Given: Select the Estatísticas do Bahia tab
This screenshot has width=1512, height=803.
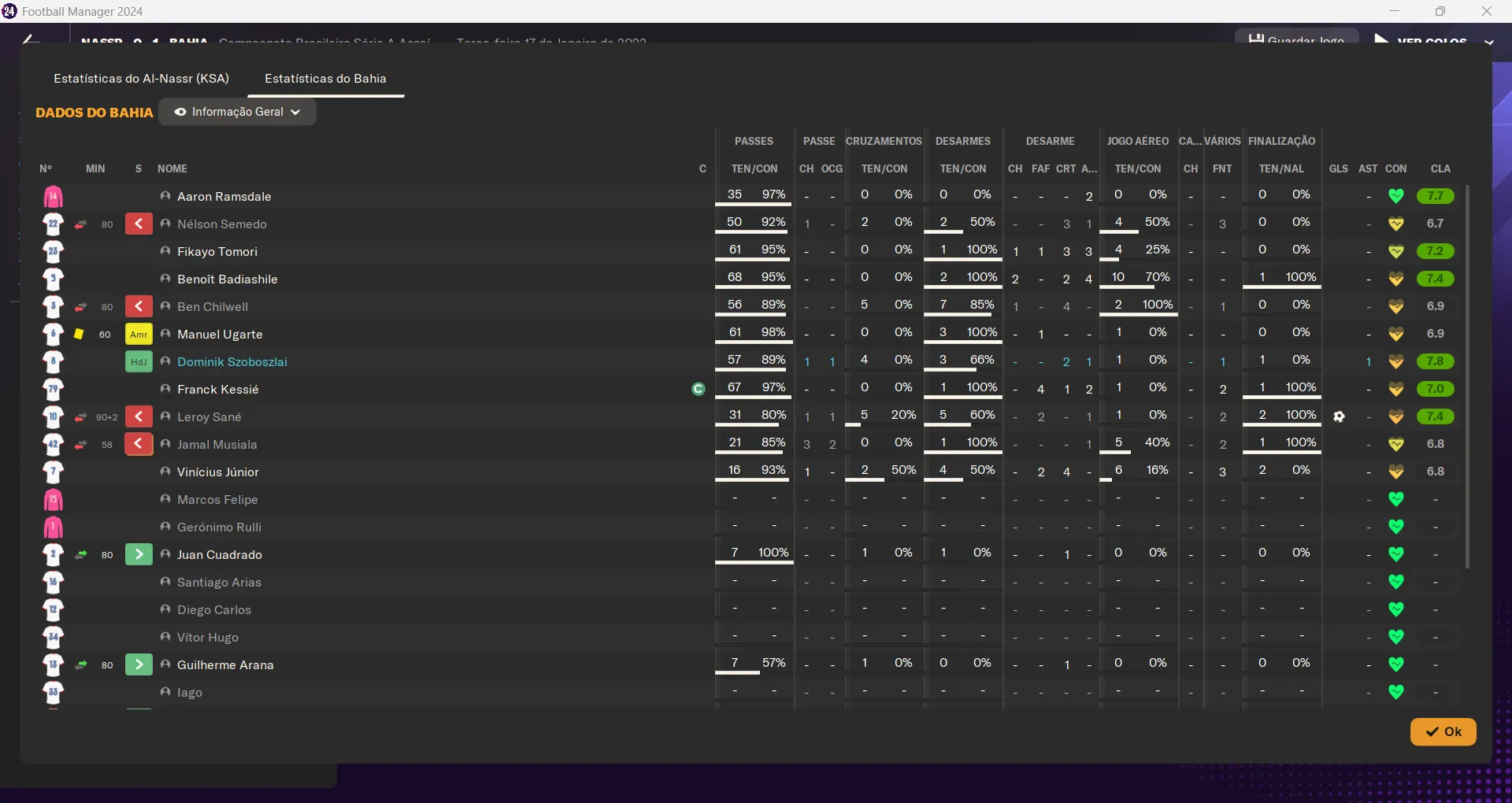Looking at the screenshot, I should 325,79.
